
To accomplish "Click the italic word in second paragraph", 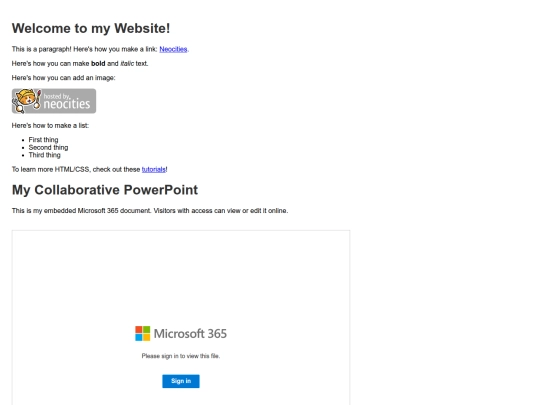I will (x=127, y=63).
